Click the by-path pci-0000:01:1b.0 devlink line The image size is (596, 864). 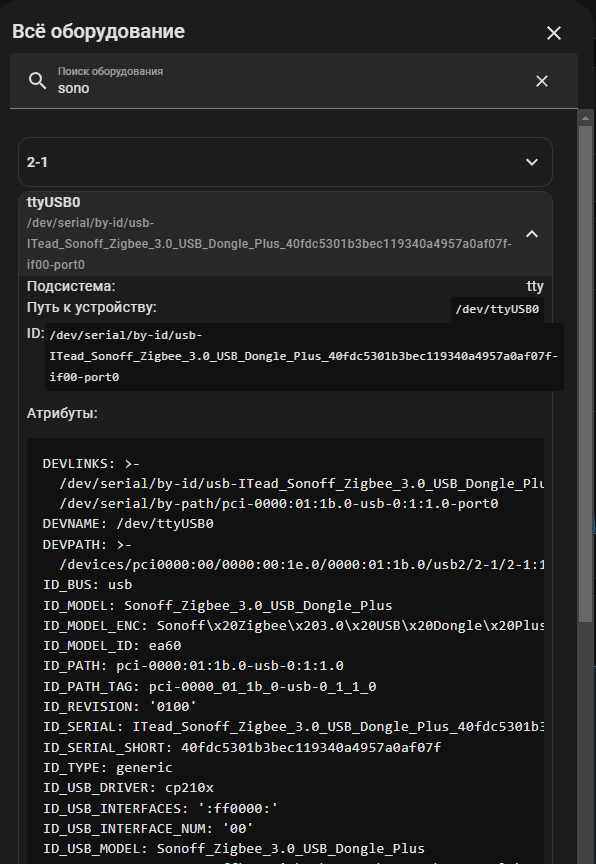coord(279,504)
